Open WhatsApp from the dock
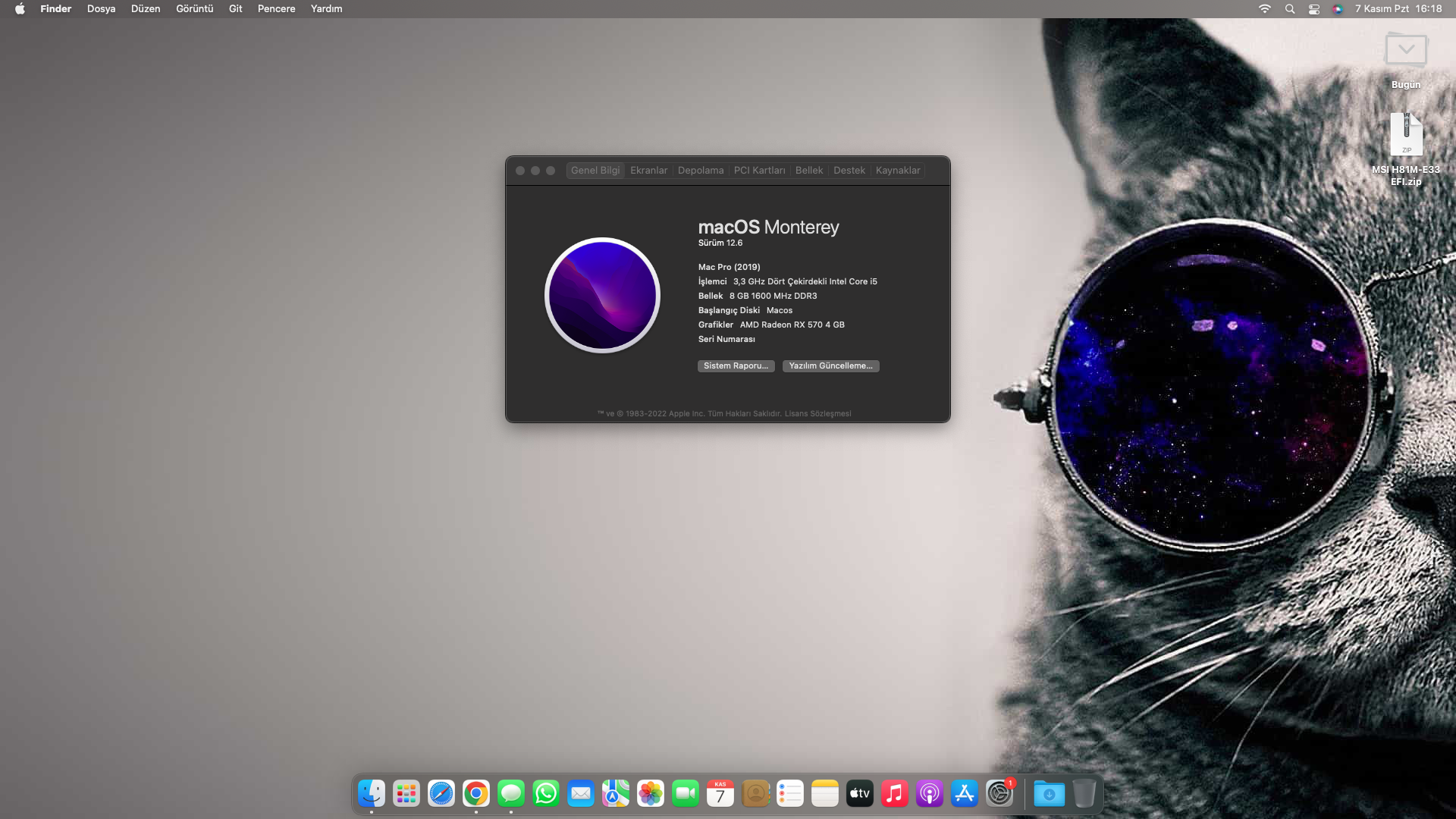Viewport: 1456px width, 819px height. tap(546, 793)
